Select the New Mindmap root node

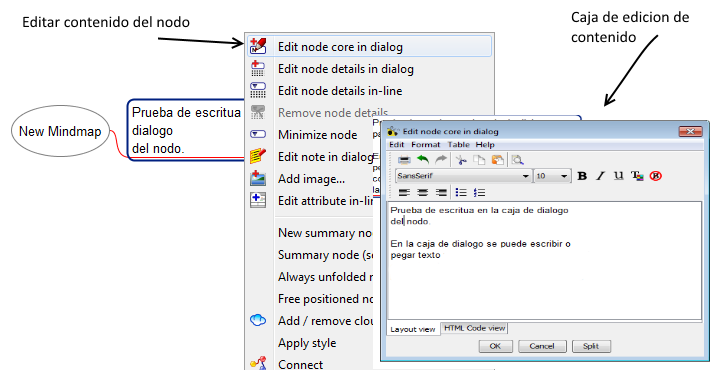coord(60,132)
